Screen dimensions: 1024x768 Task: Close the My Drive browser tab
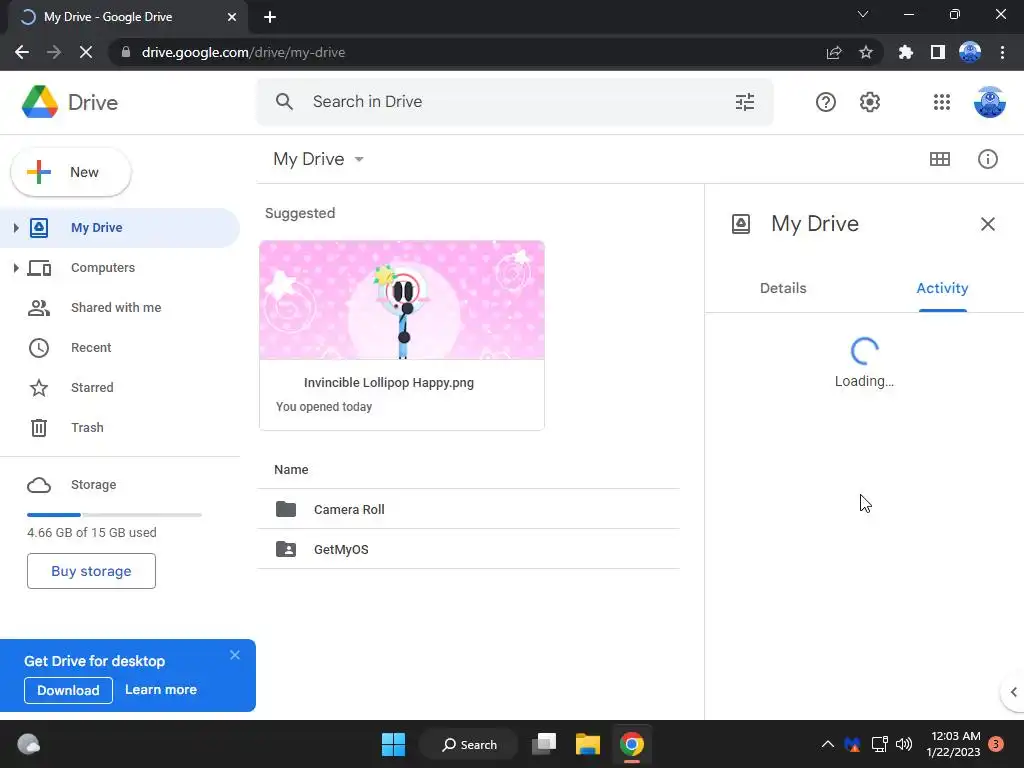(232, 17)
